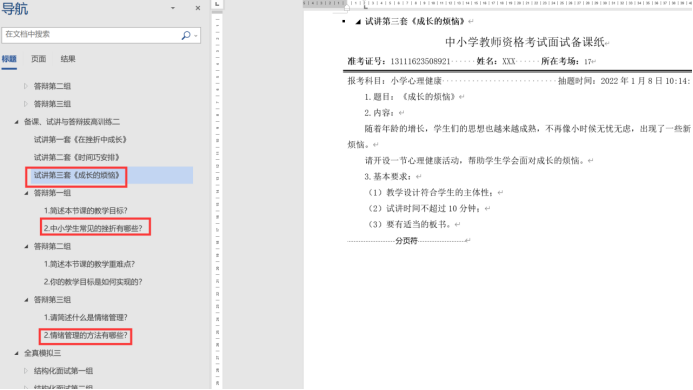Expand 结构化面试第一组 heading
Viewport: 693px width, 390px height.
click(26, 371)
